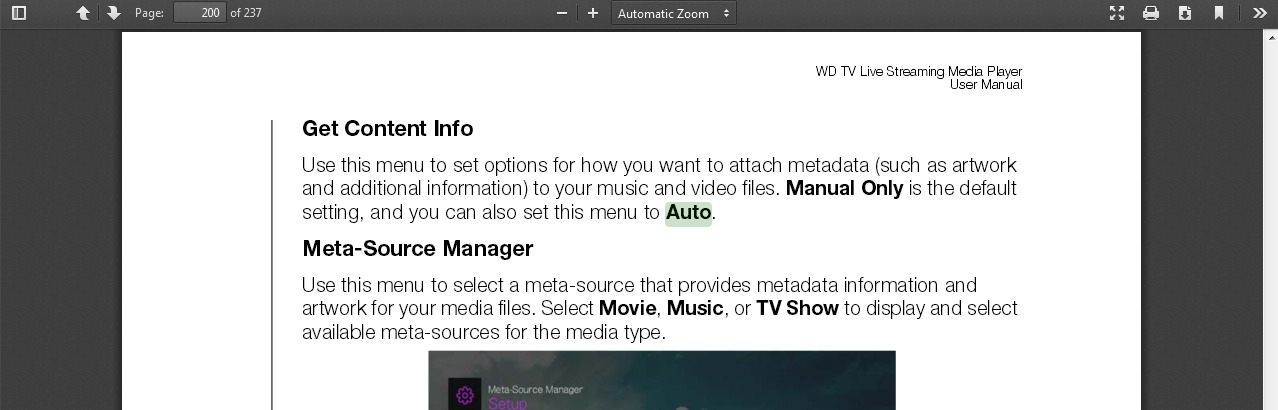Download the PDF file
The height and width of the screenshot is (410, 1278).
1185,13
